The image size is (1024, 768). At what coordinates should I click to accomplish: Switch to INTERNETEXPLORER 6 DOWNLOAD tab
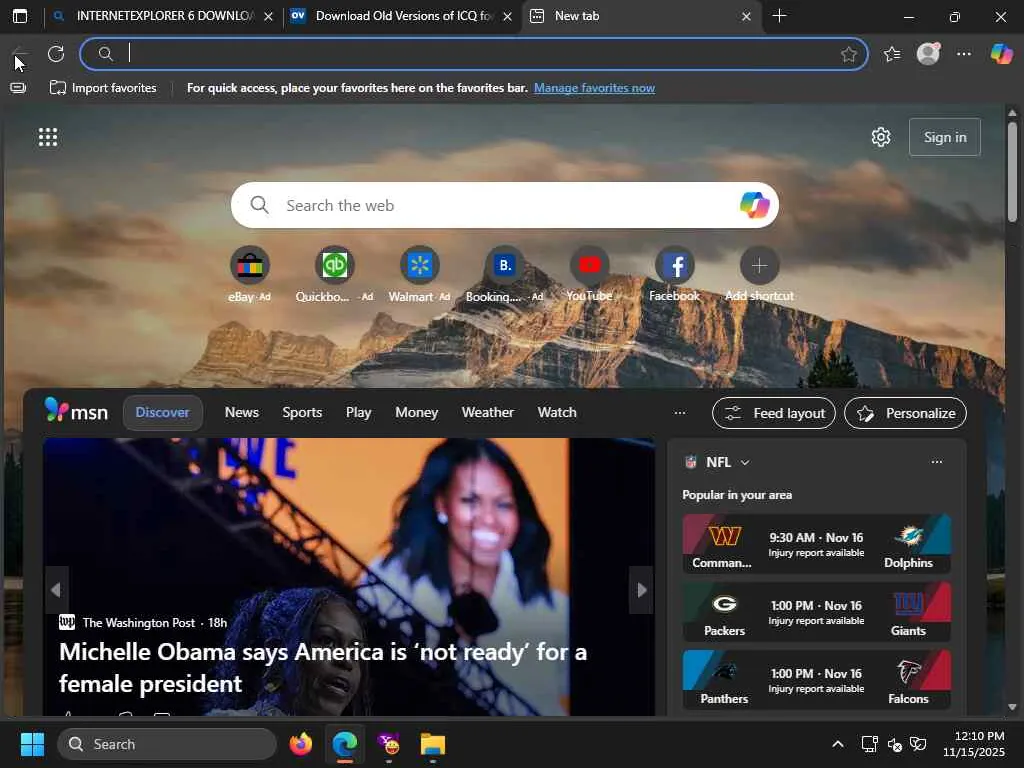(165, 16)
